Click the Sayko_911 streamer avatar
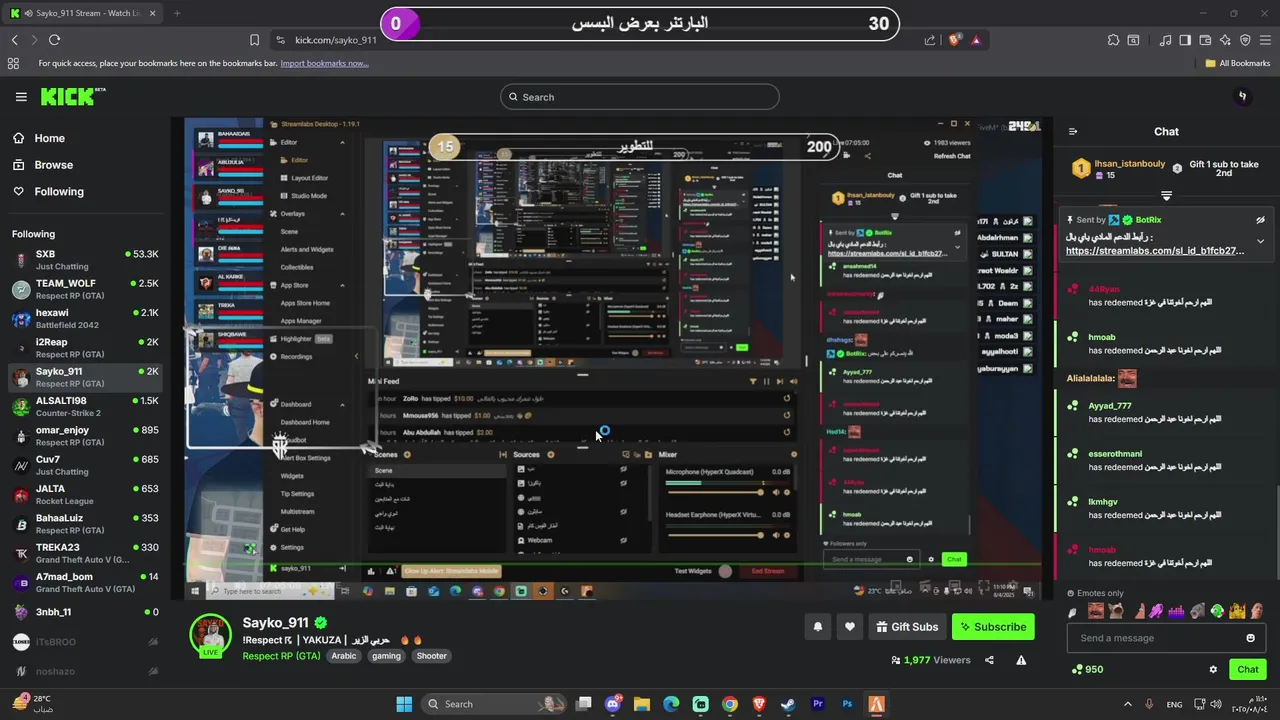Image resolution: width=1280 pixels, height=720 pixels. pos(211,635)
